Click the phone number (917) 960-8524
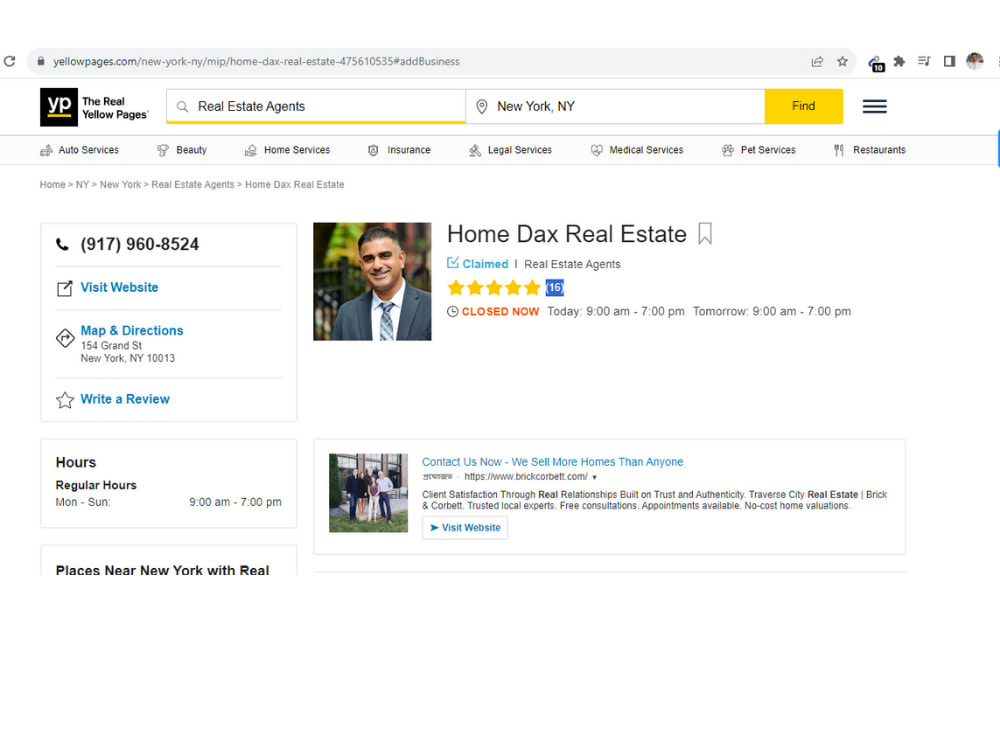This screenshot has height=750, width=1000. [140, 244]
